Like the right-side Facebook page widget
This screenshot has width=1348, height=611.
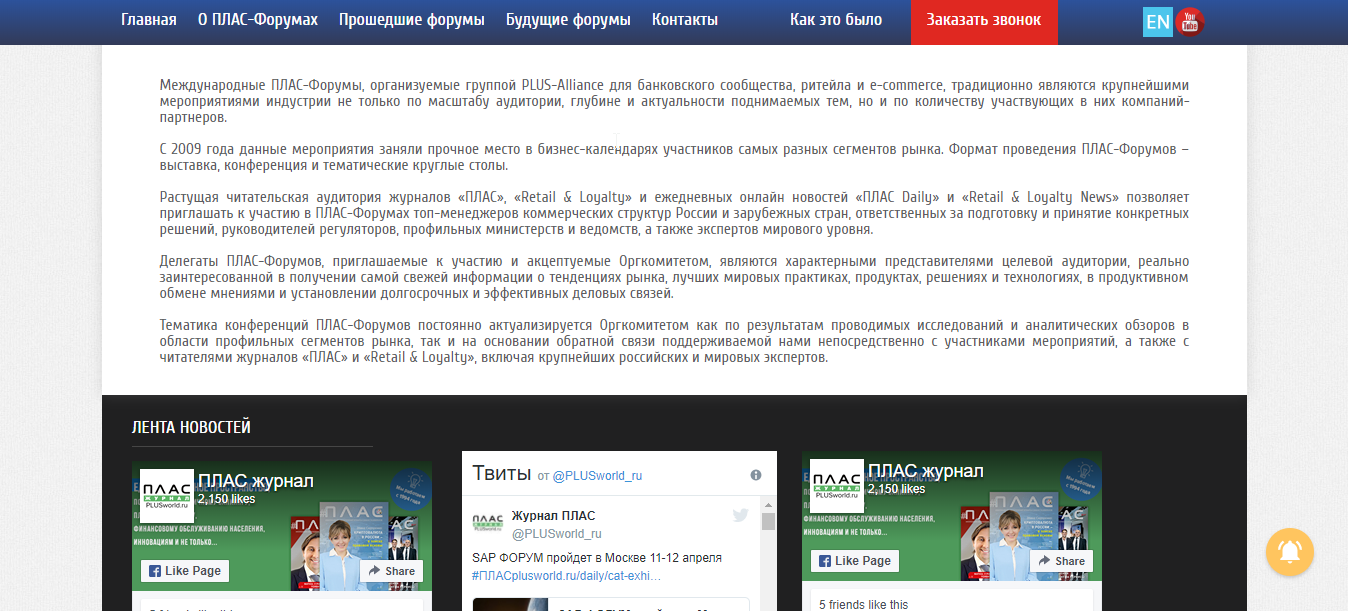tap(855, 561)
